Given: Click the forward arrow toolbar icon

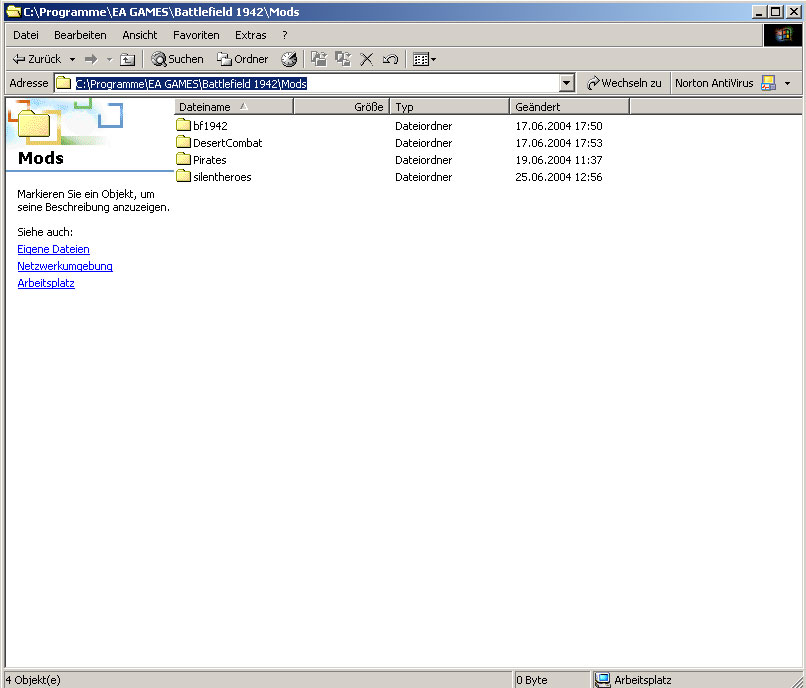Looking at the screenshot, I should [91, 59].
